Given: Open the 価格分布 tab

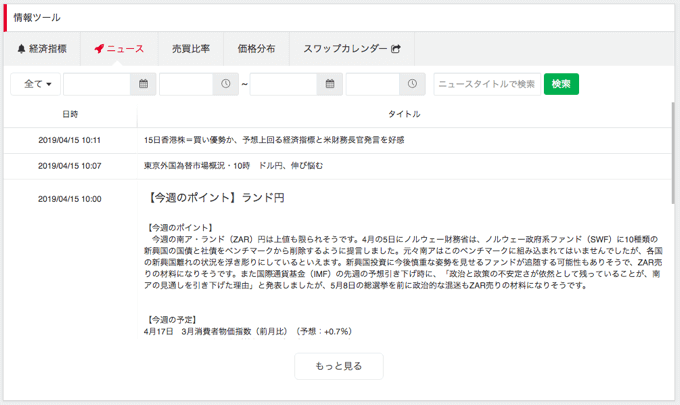Looking at the screenshot, I should (256, 48).
